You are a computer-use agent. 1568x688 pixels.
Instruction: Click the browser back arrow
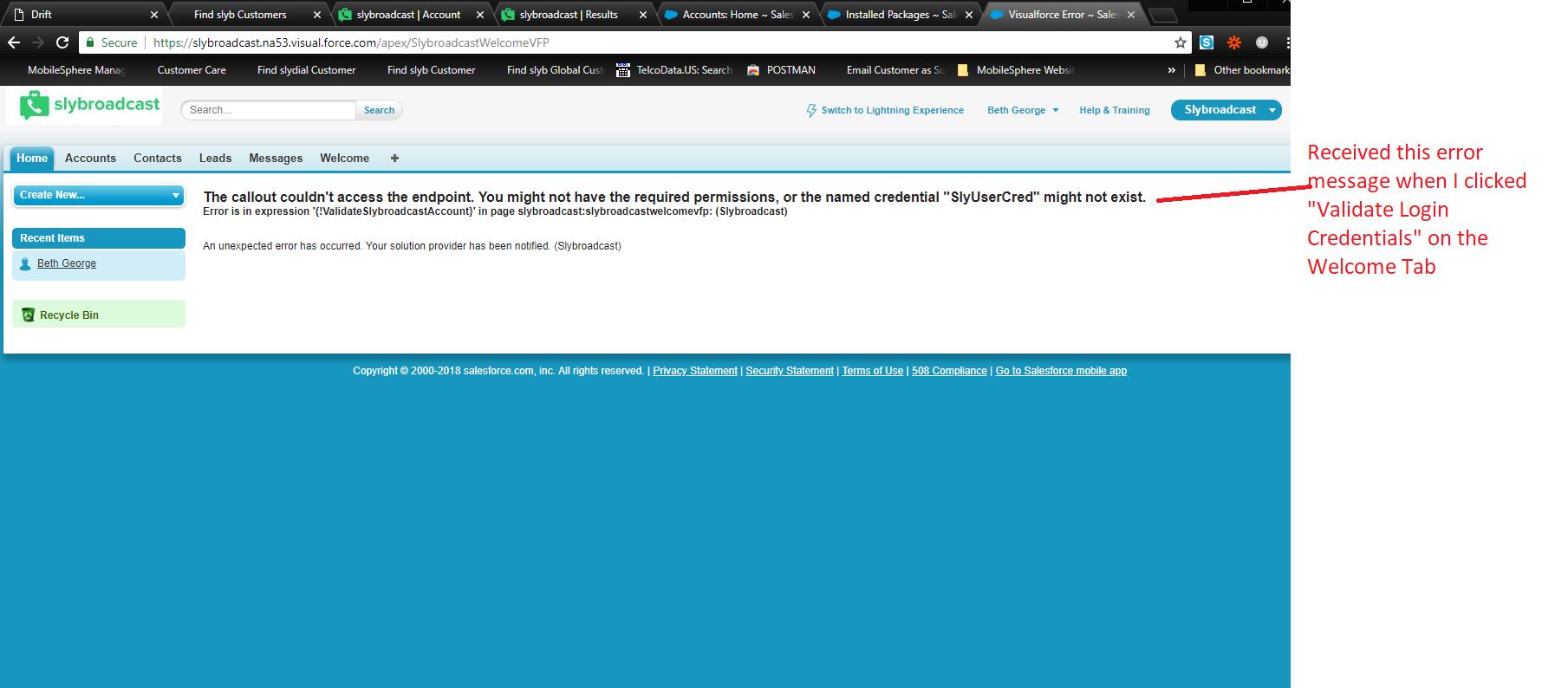[14, 42]
